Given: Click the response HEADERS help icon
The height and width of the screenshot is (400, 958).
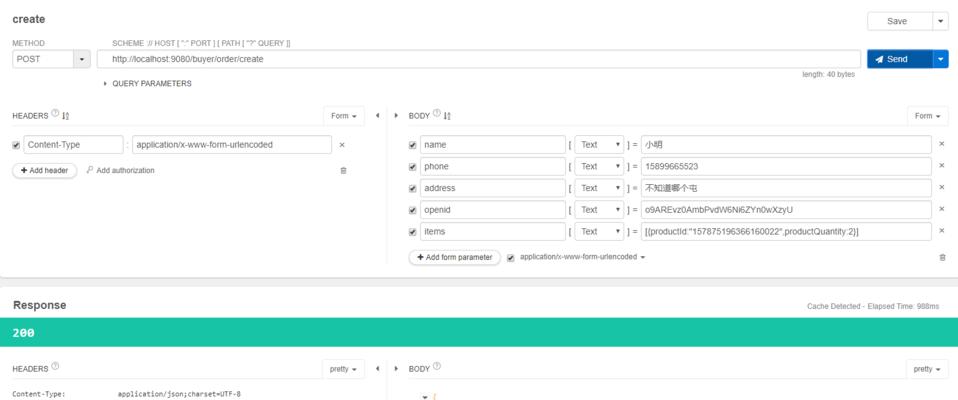Looking at the screenshot, I should 55,366.
